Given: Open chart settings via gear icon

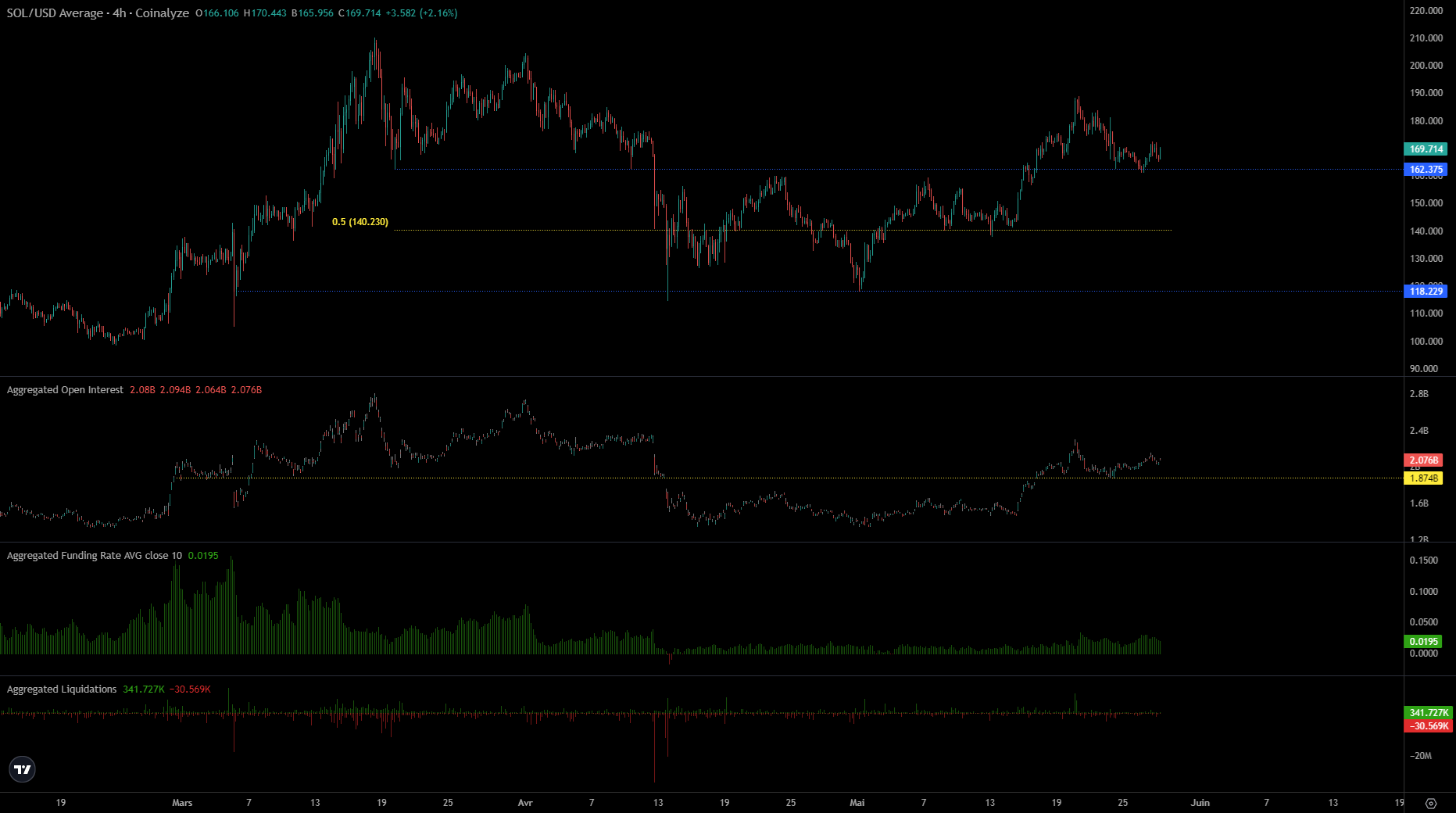Looking at the screenshot, I should [x=1430, y=803].
